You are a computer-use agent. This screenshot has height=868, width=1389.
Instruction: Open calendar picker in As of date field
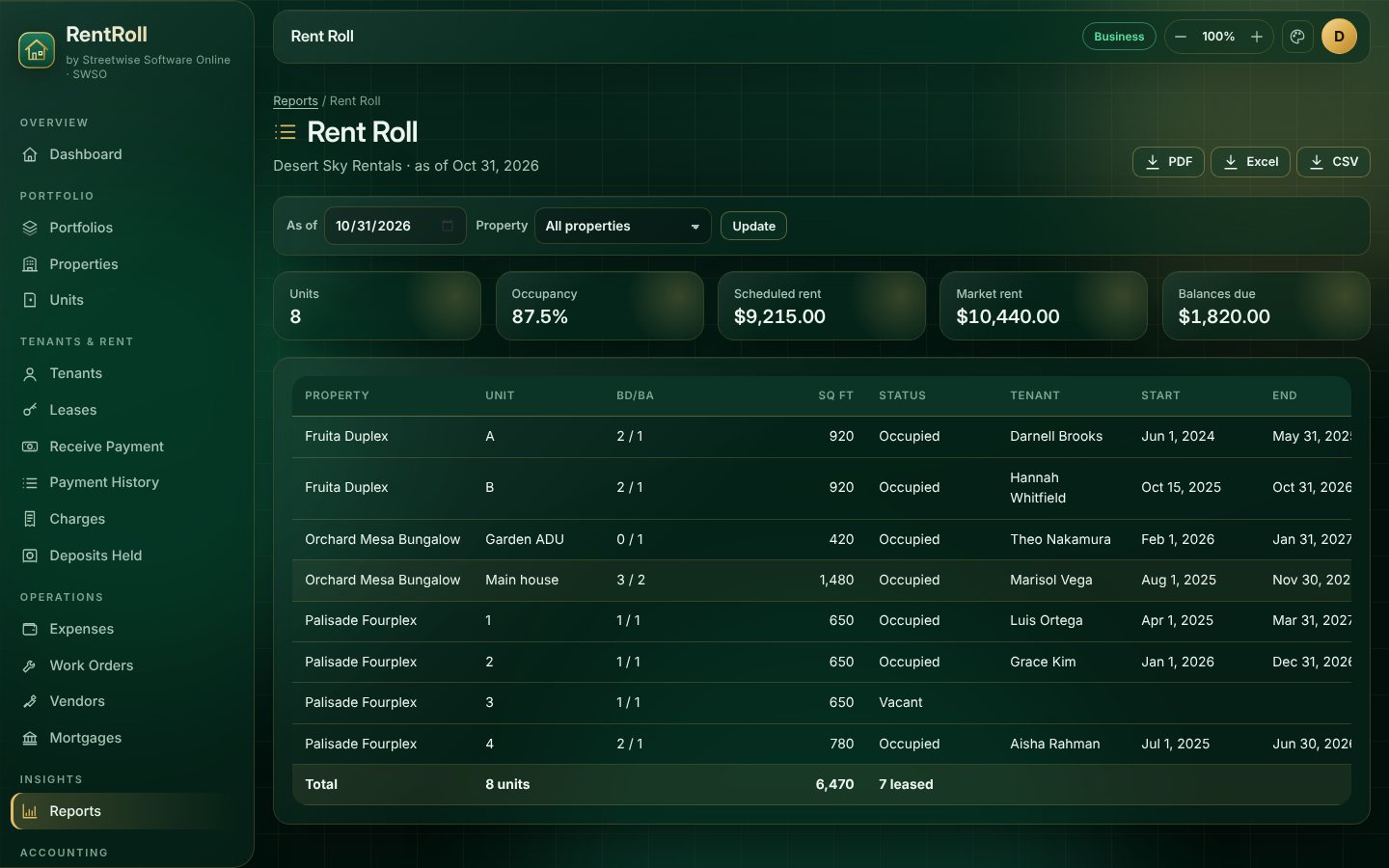point(448,226)
